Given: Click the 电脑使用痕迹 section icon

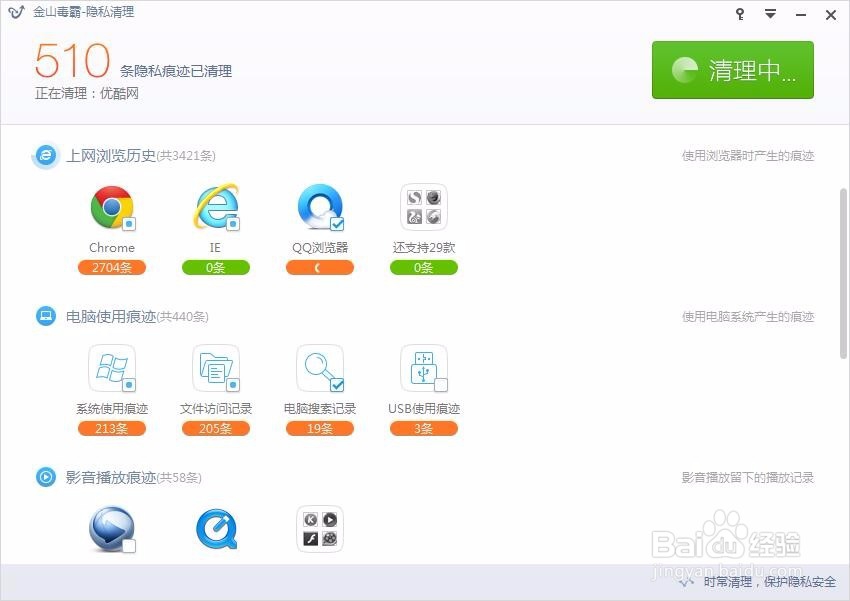Looking at the screenshot, I should tap(46, 316).
